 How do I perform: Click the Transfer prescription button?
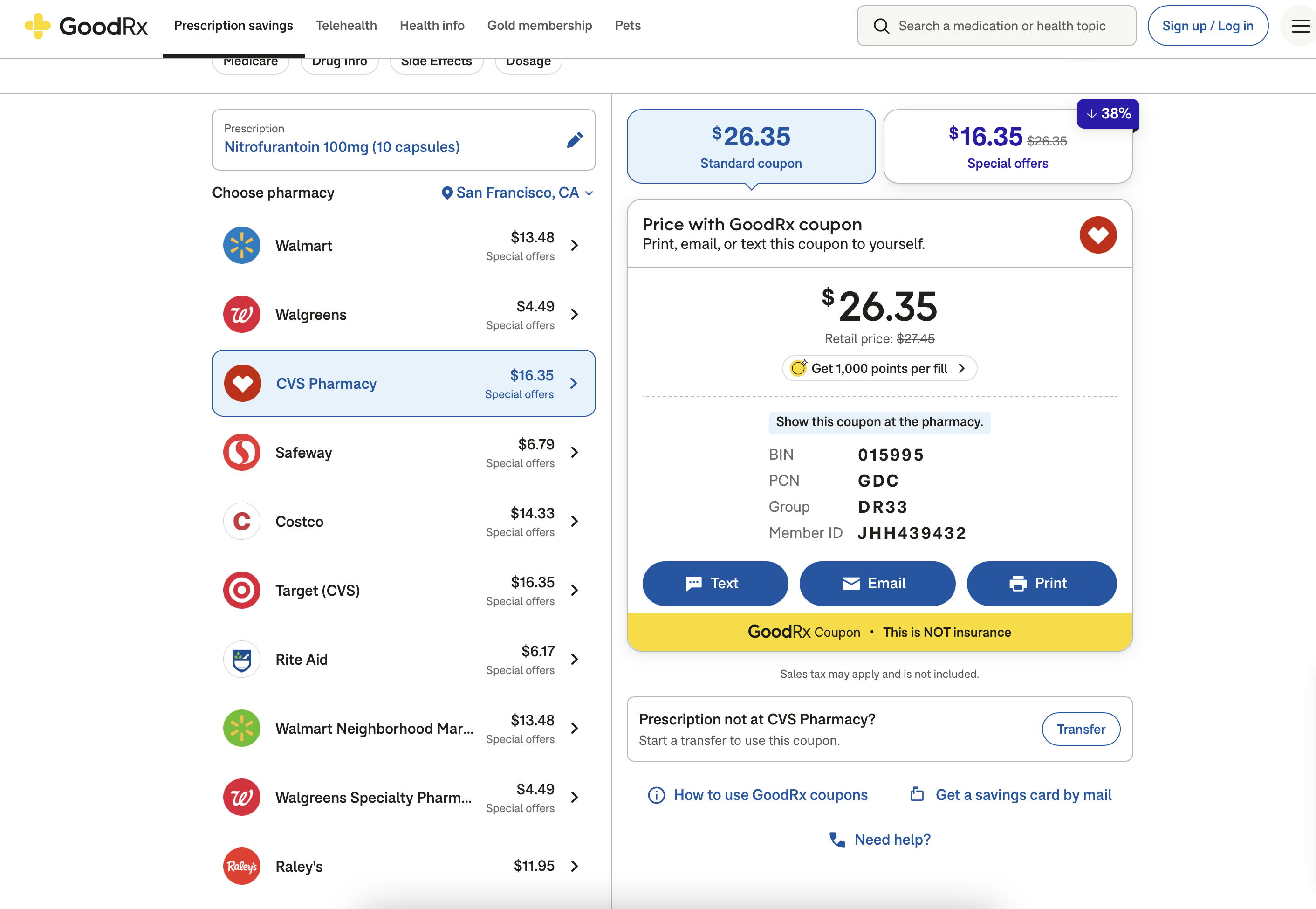(x=1080, y=729)
